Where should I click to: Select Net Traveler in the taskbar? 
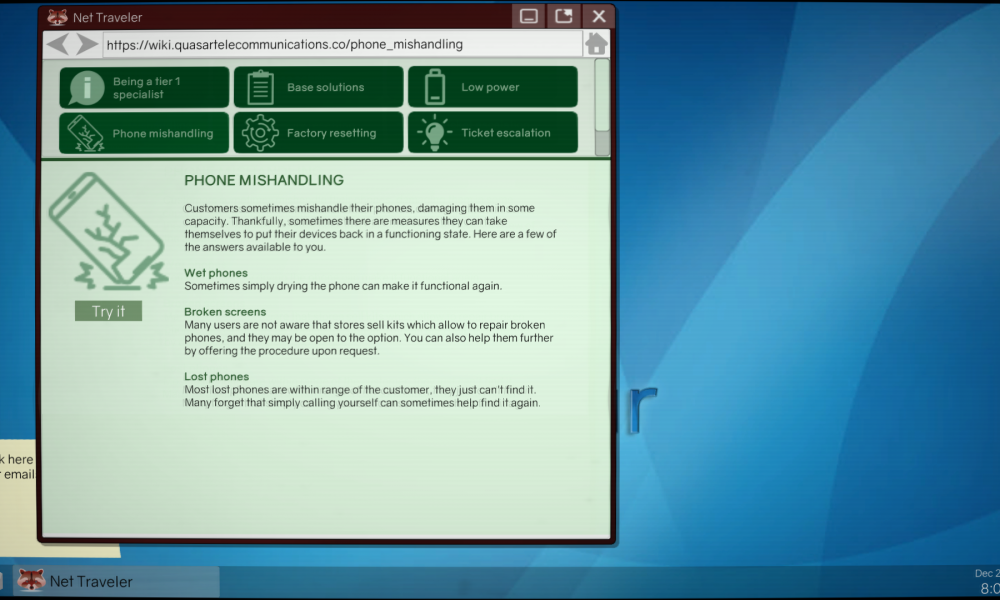click(x=116, y=581)
